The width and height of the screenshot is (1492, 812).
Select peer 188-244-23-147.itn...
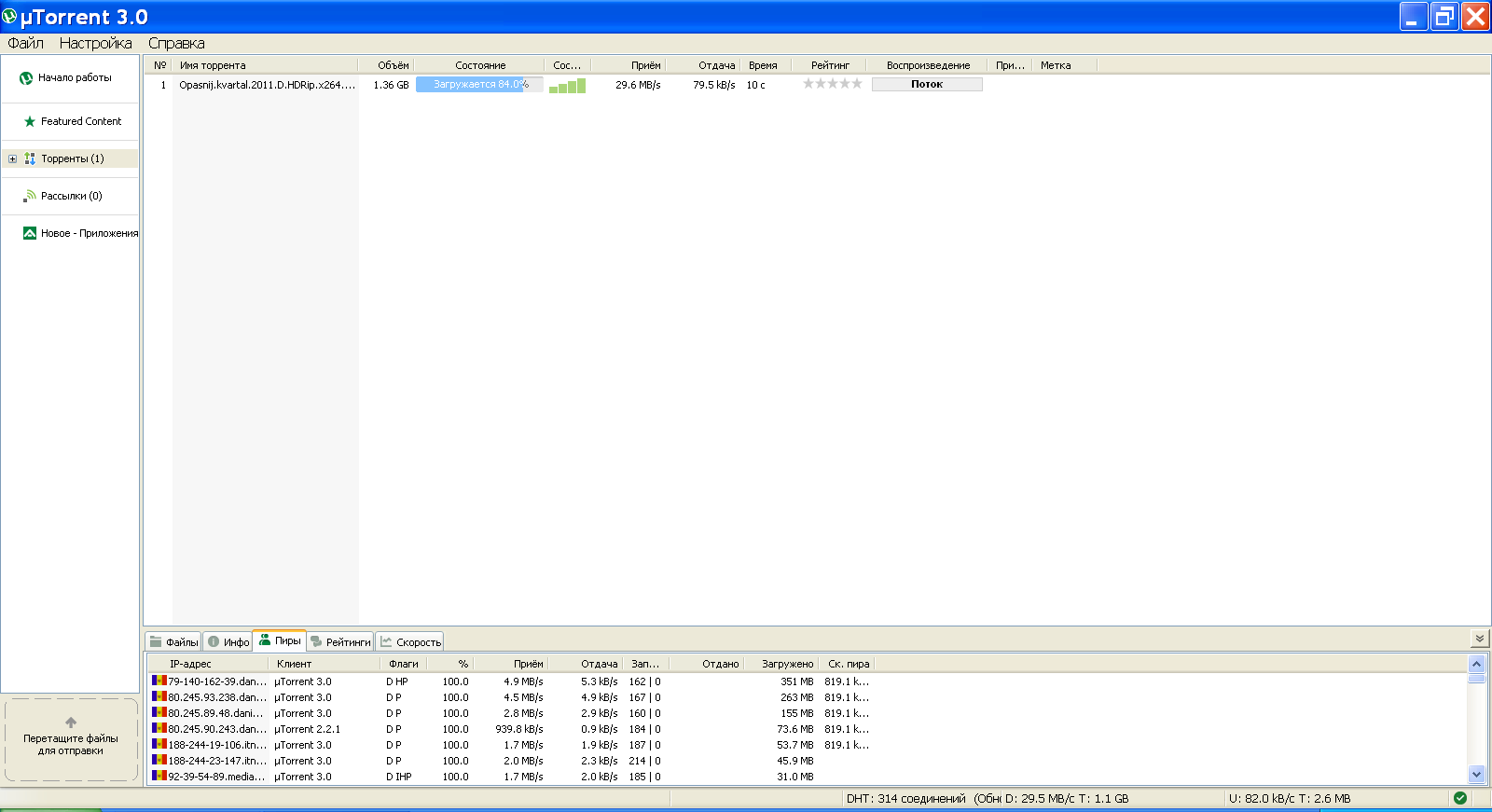(x=216, y=761)
